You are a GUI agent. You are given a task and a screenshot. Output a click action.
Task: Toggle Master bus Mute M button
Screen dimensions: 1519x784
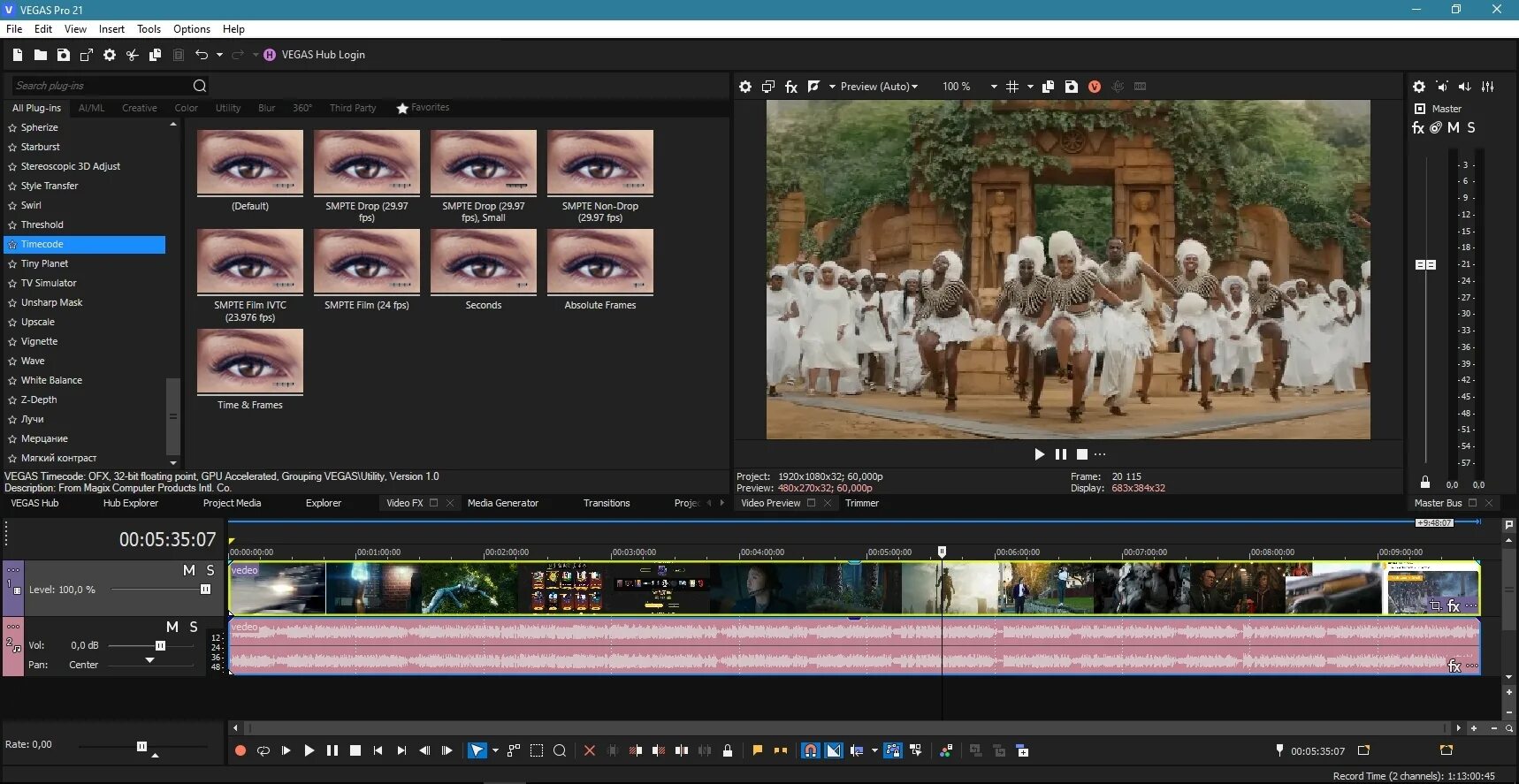tap(1454, 128)
